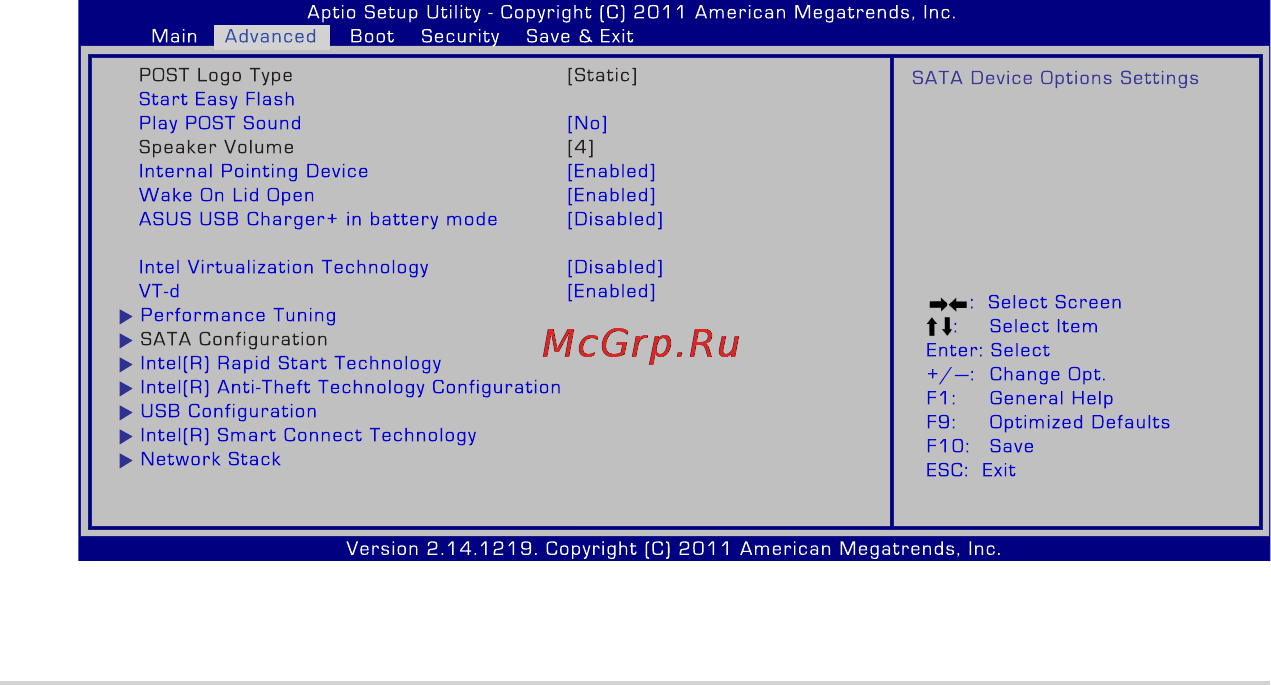This screenshot has height=685, width=1271.
Task: Click the Enter: Select hint
Action: click(x=988, y=351)
